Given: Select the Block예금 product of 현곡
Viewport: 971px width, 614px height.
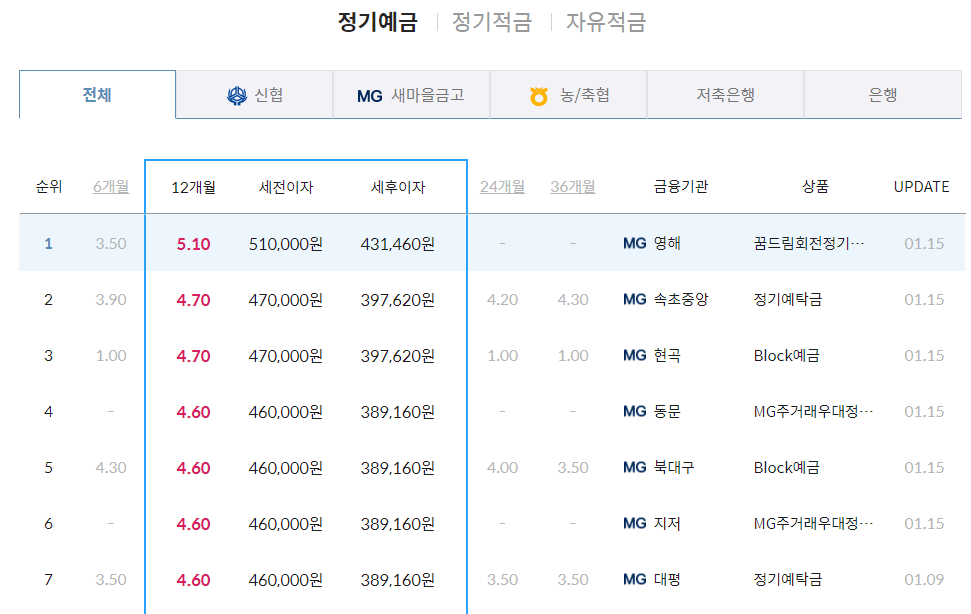Looking at the screenshot, I should 786,354.
